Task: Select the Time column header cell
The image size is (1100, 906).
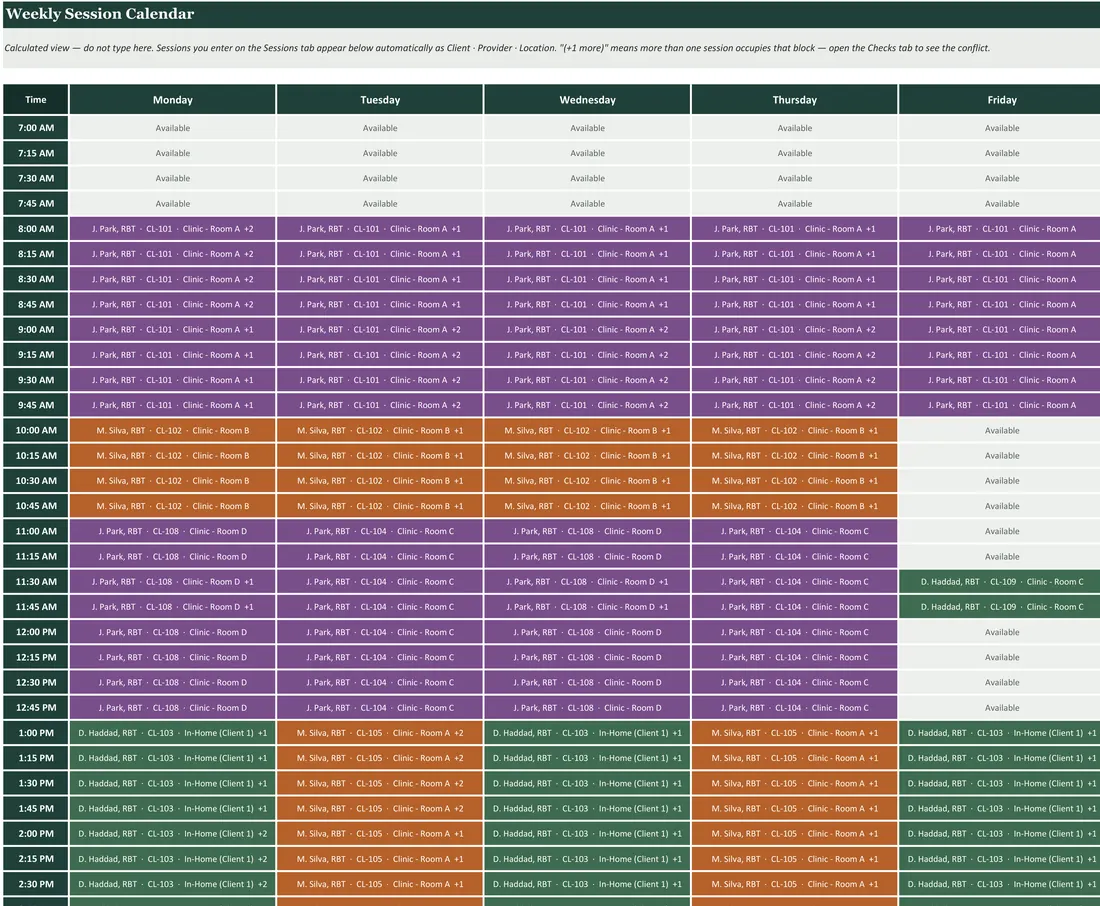Action: click(x=36, y=100)
